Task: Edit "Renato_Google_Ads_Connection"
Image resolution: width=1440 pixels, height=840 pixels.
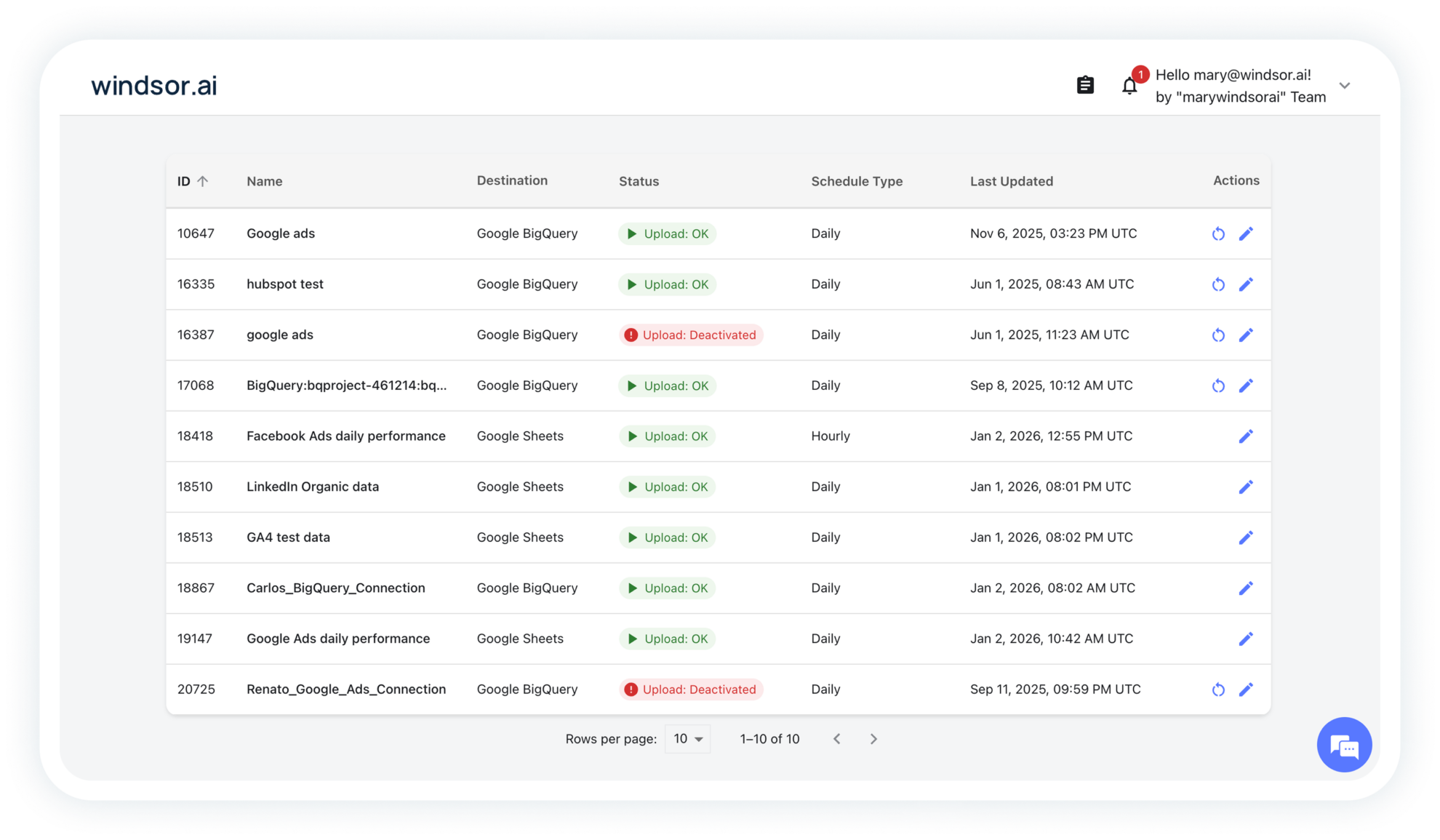Action: [1247, 689]
